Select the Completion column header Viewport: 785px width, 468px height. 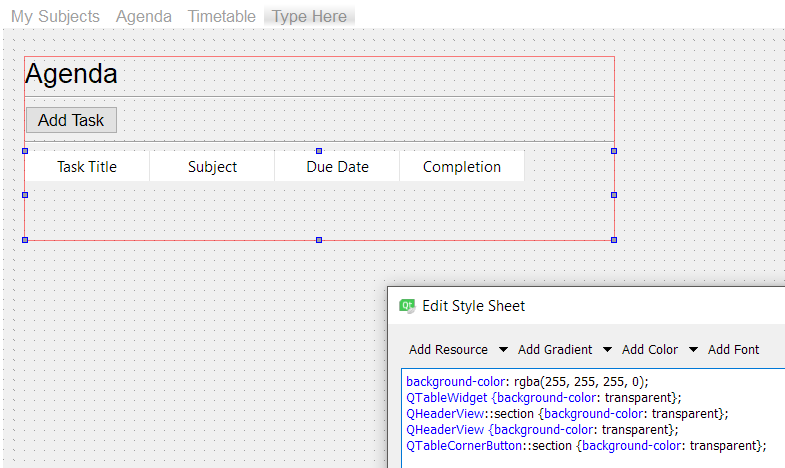coord(462,167)
